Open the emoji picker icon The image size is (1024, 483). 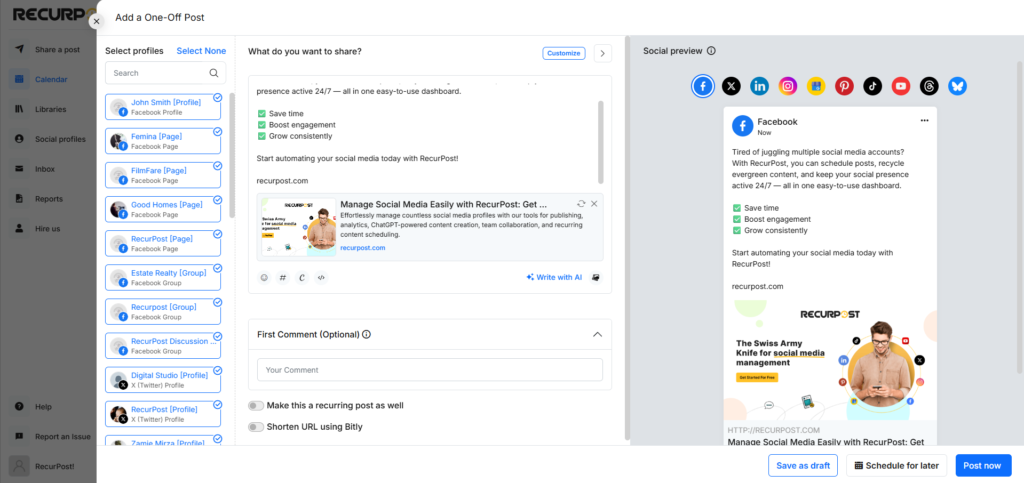coord(264,277)
